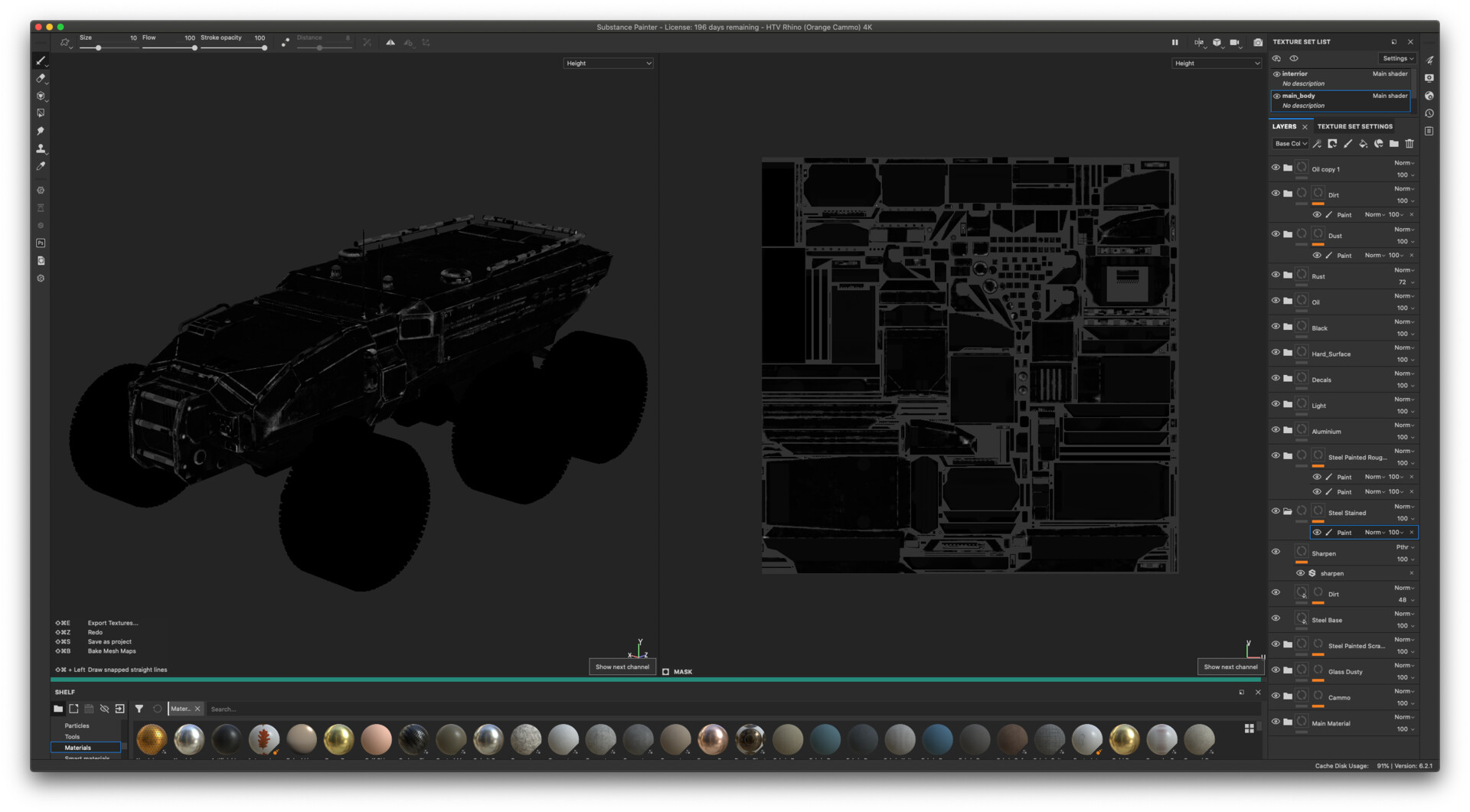Expand the Glass Dusty folder
This screenshot has height=812, width=1470.
tap(1288, 670)
